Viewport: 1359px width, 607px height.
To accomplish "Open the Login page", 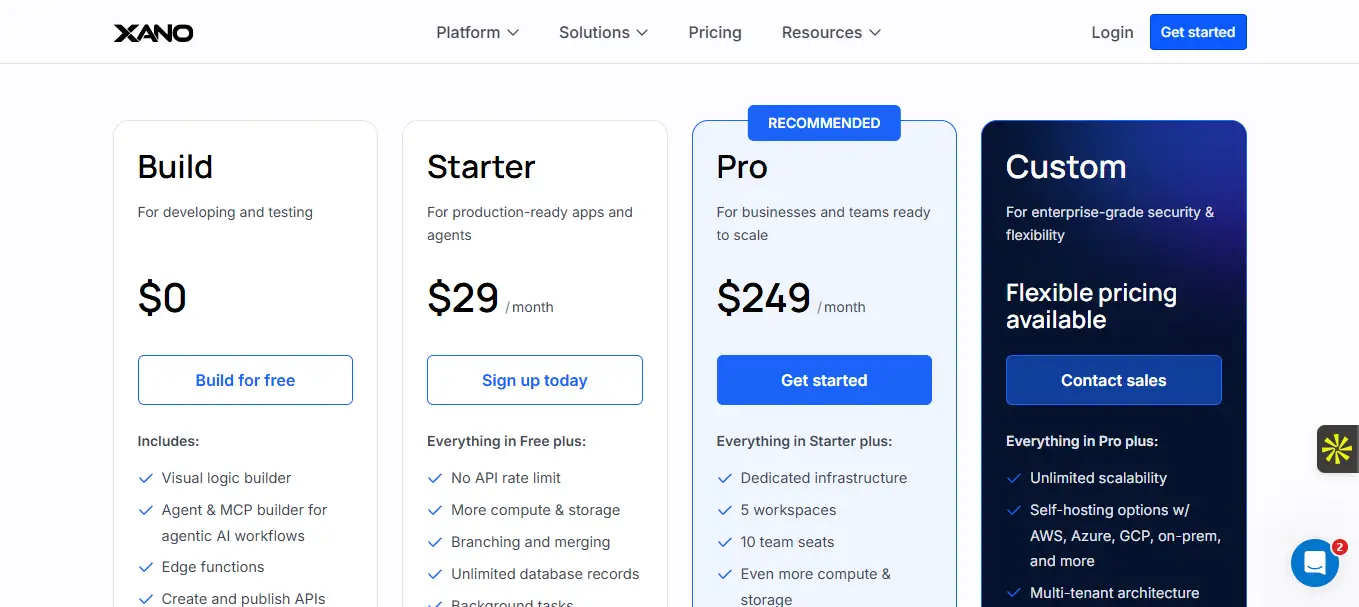I will 1112,33.
